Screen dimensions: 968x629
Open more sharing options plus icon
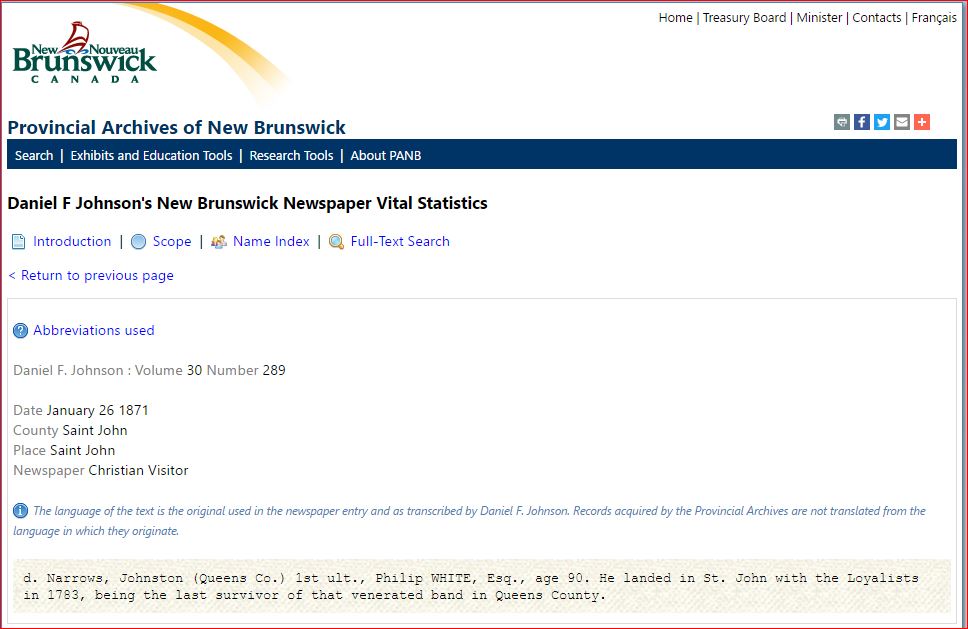[922, 122]
